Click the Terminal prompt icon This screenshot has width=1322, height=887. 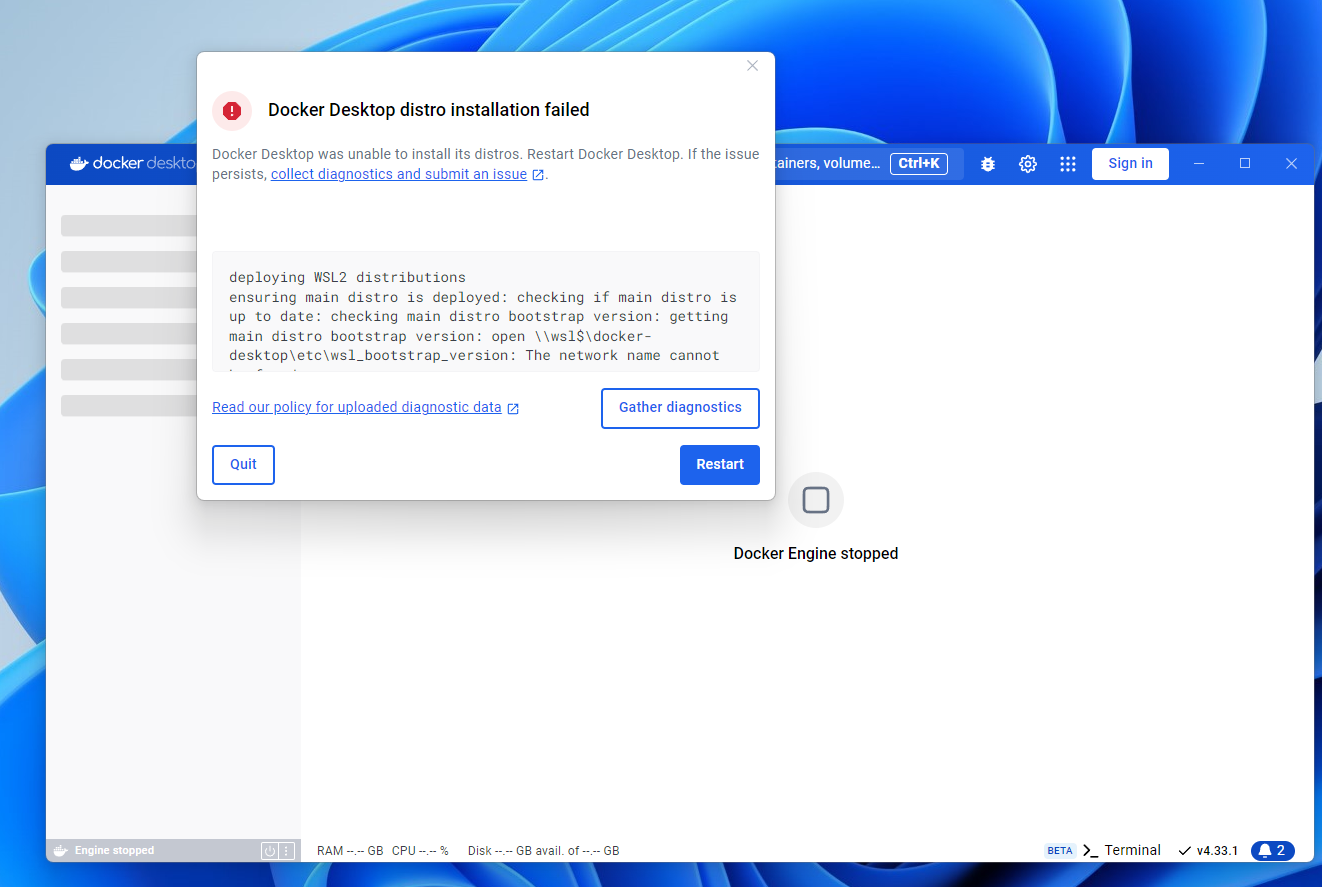(x=1091, y=851)
